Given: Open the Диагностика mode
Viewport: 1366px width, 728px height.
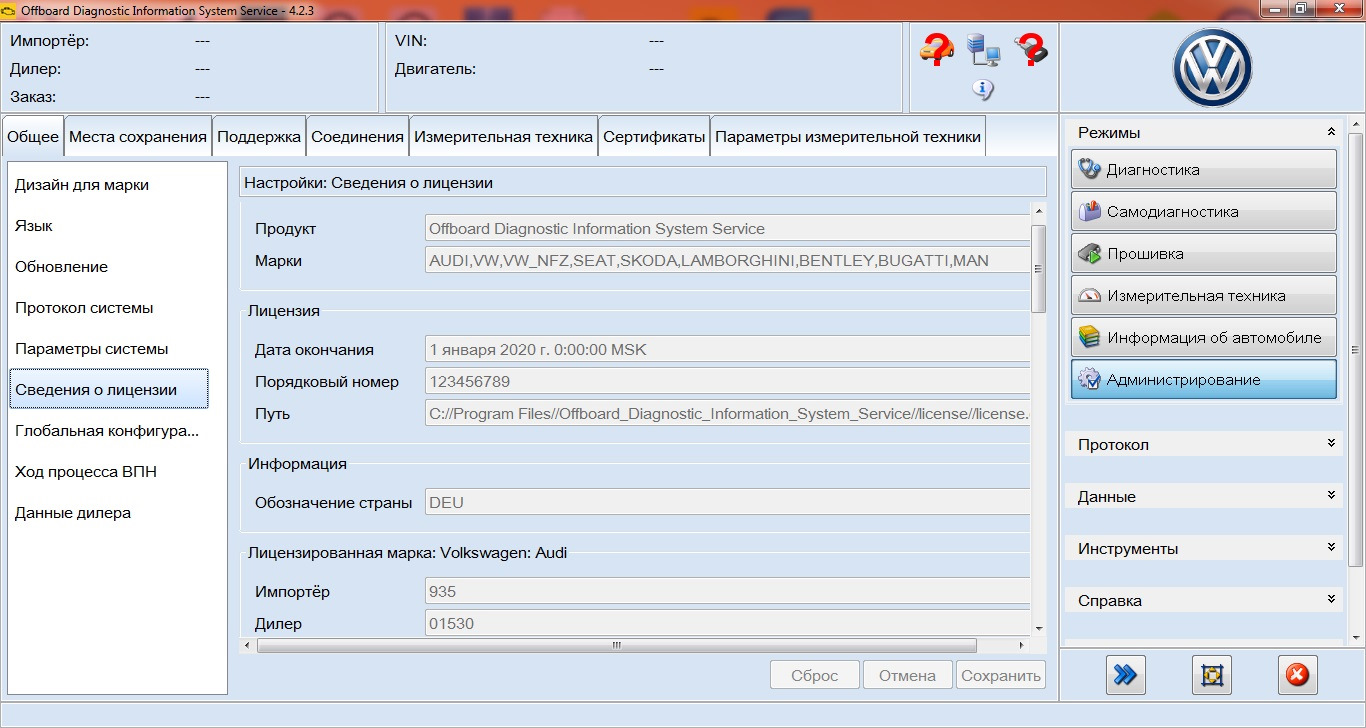Looking at the screenshot, I should (x=1204, y=170).
